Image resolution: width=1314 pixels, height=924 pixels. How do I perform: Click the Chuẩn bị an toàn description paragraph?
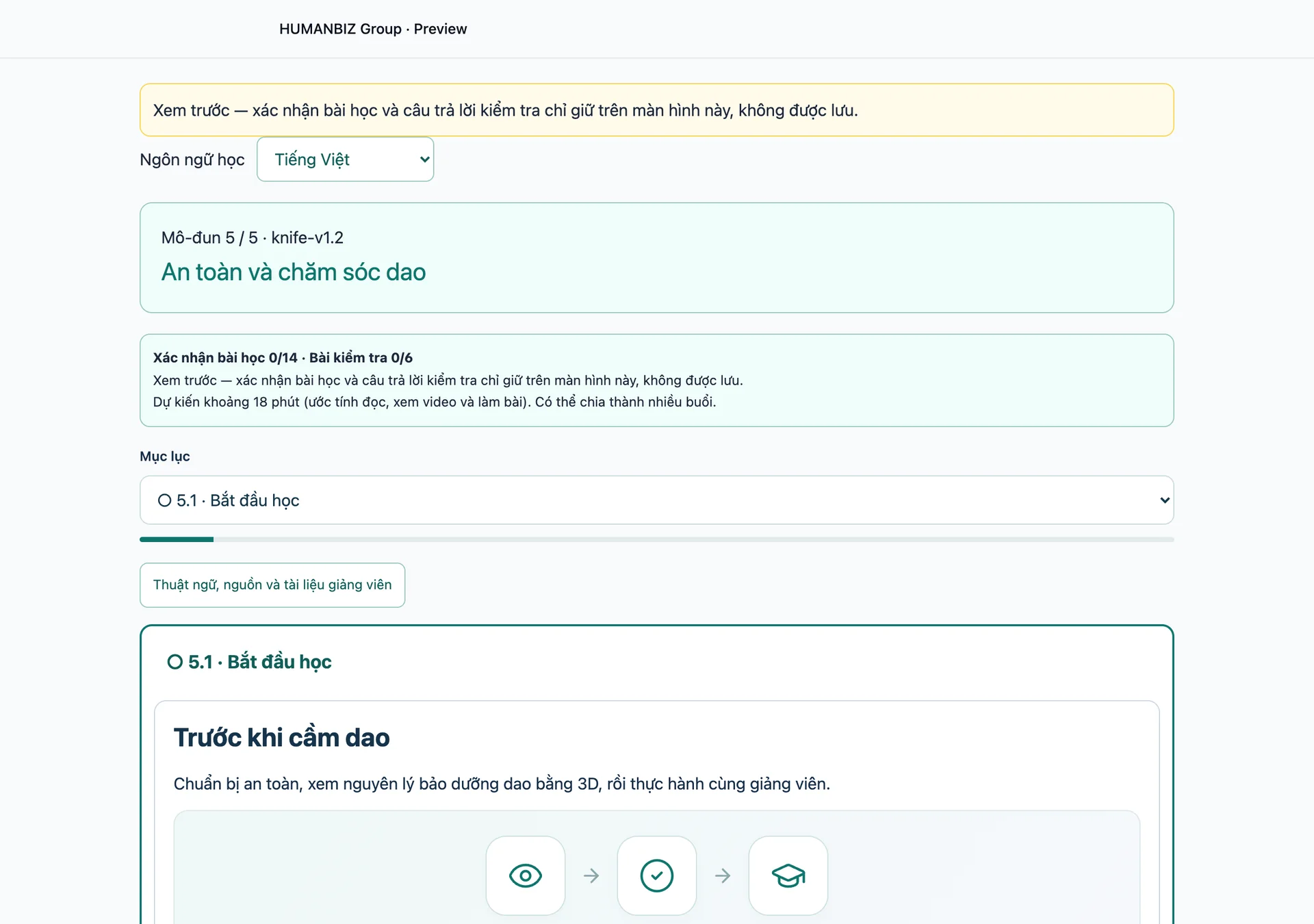(502, 784)
